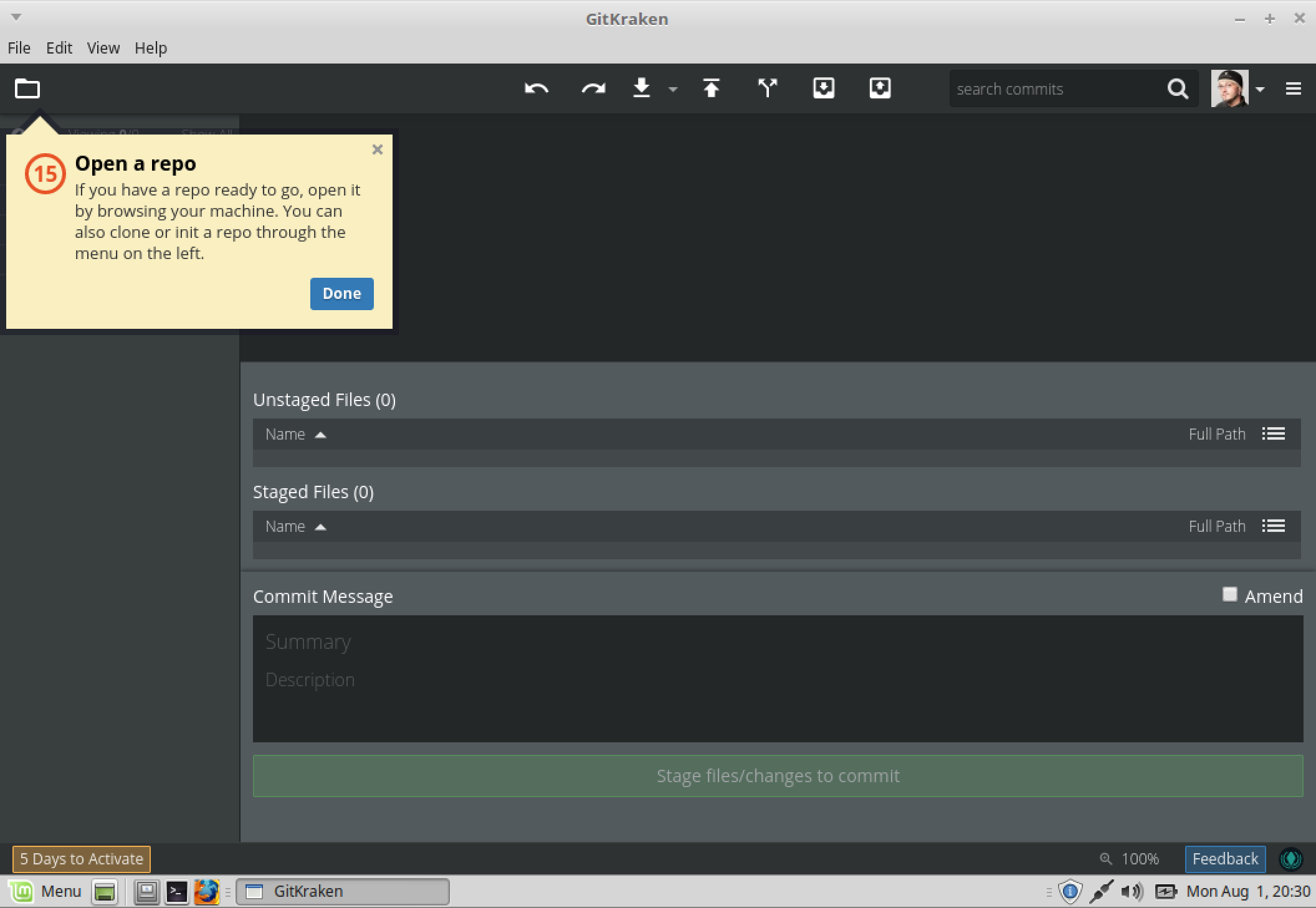
Task: Click the Stash icon
Action: (x=824, y=88)
